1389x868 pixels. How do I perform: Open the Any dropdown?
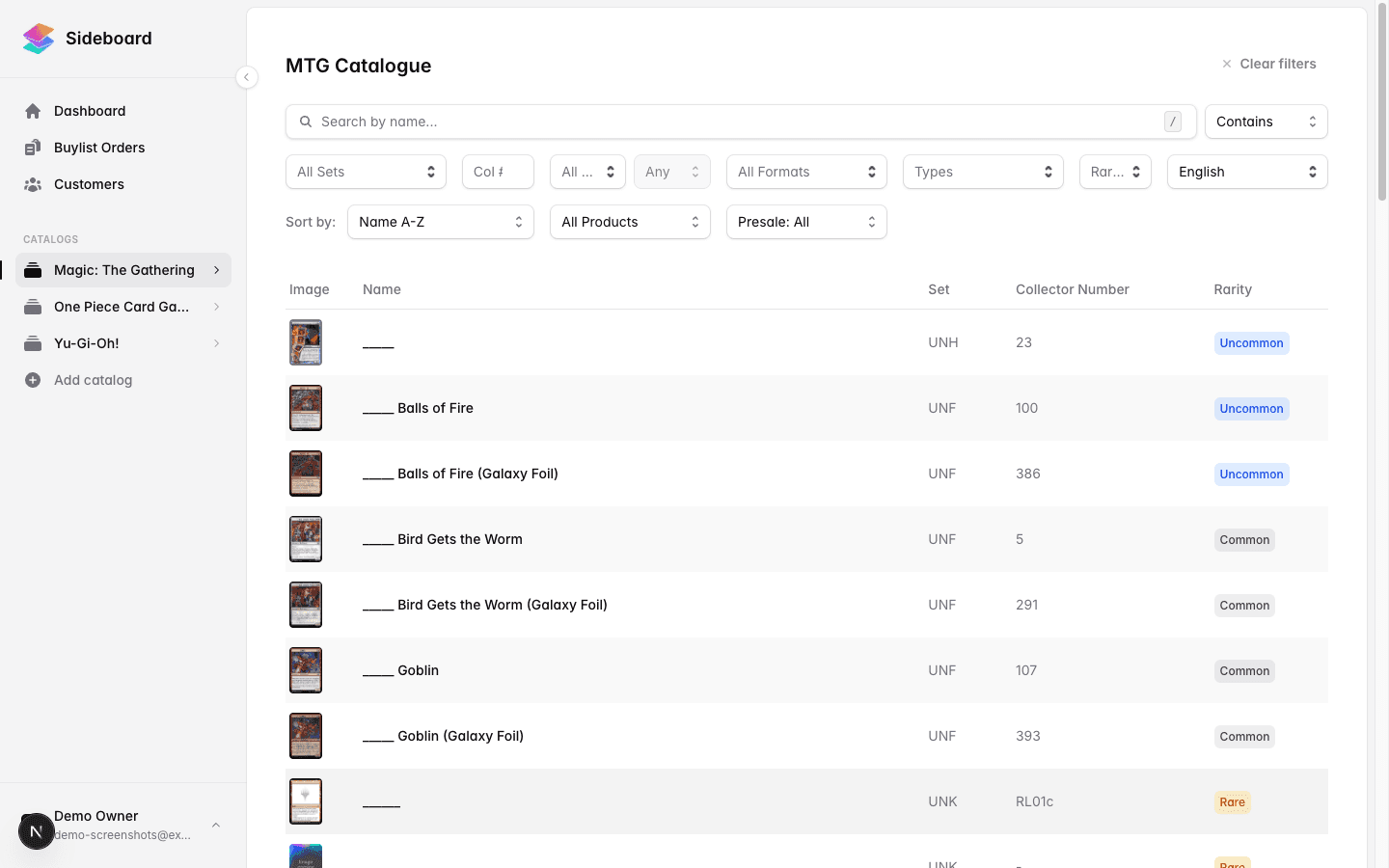tap(672, 172)
